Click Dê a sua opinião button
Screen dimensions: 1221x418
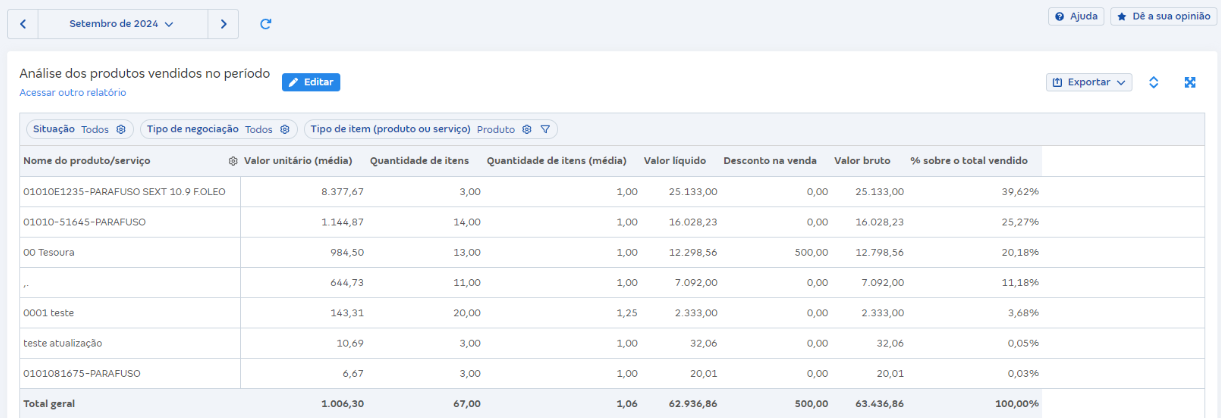[x=1163, y=17]
